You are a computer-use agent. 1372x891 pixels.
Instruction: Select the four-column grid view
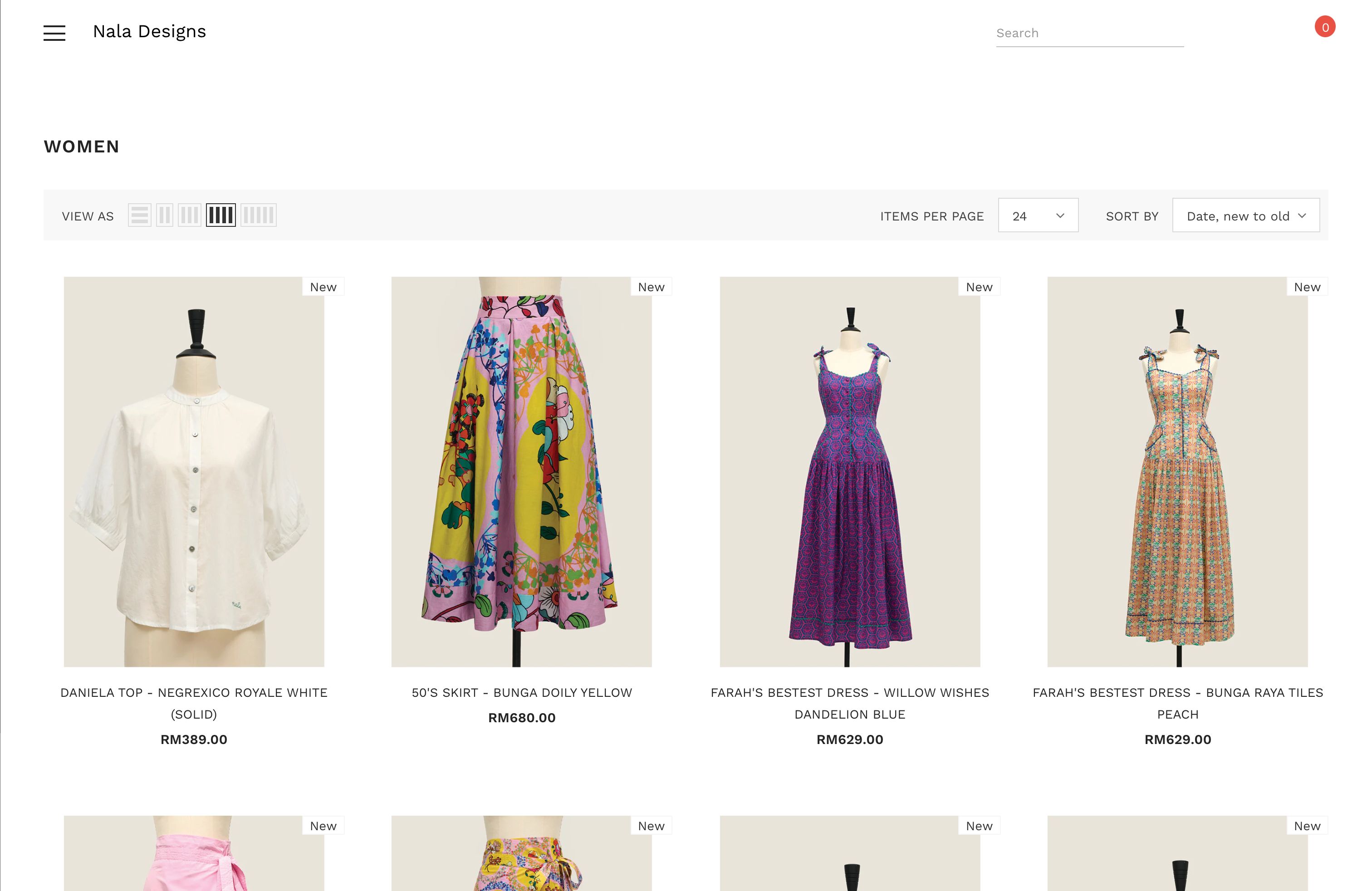click(221, 215)
